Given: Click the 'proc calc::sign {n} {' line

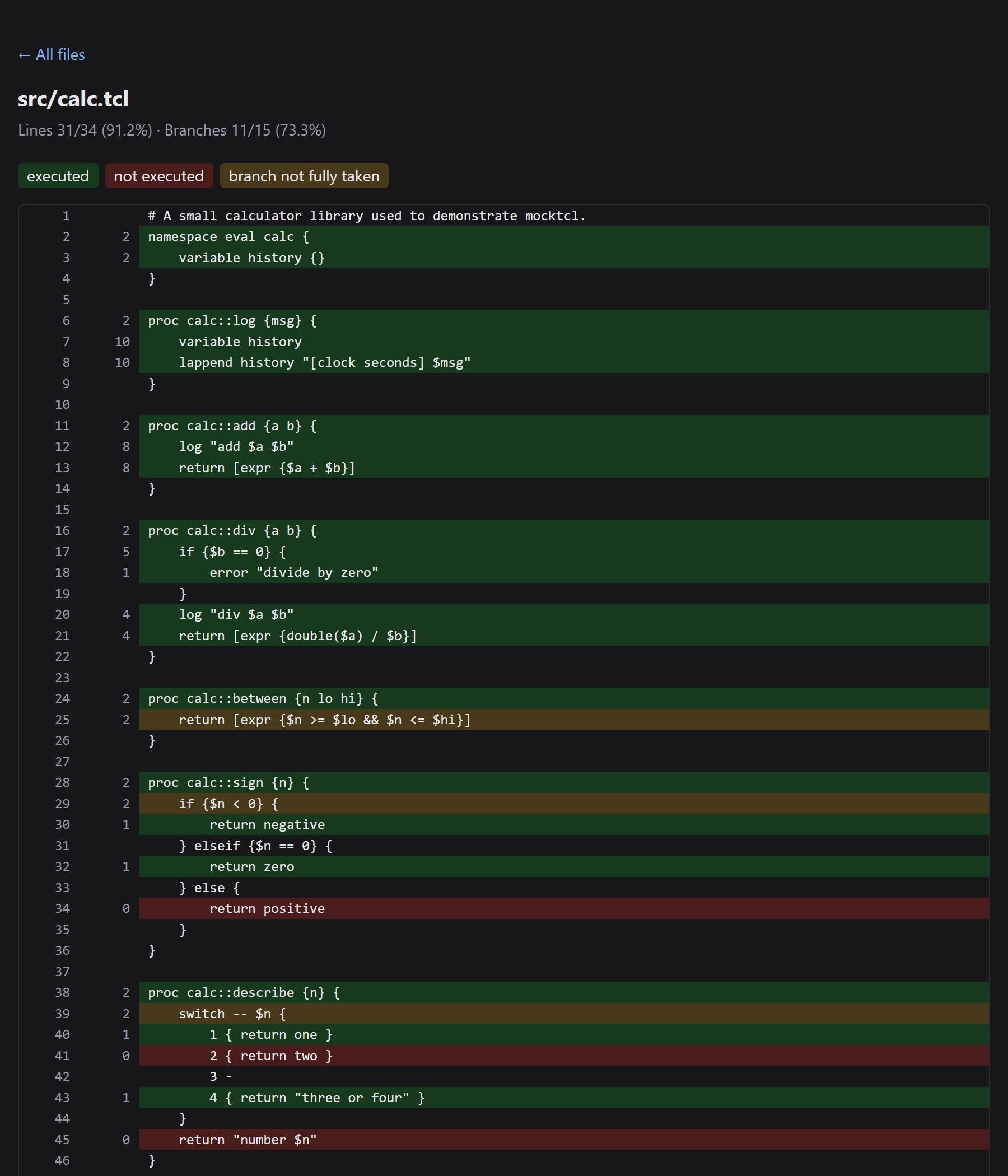Looking at the screenshot, I should pyautogui.click(x=564, y=783).
